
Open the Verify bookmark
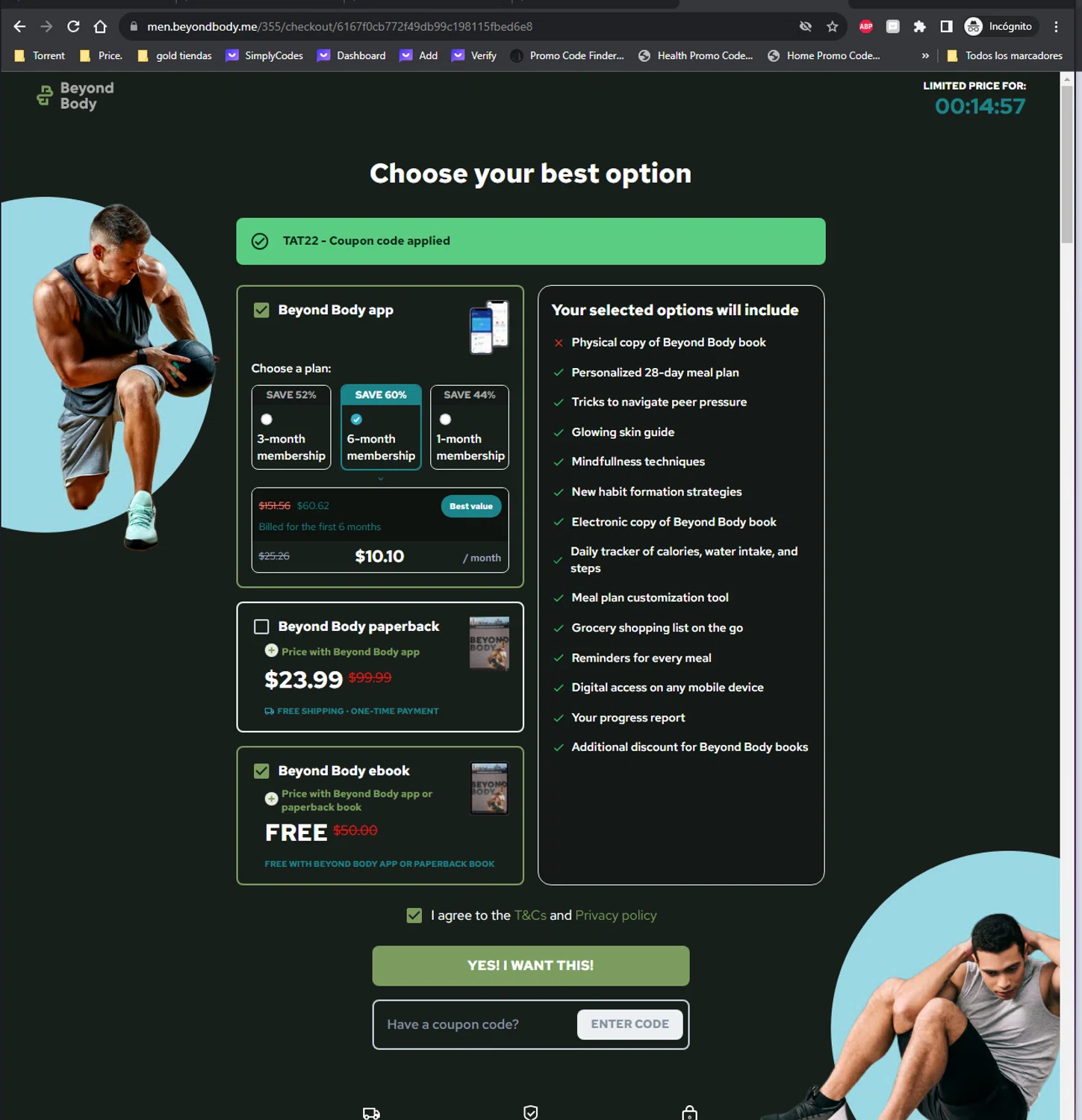click(x=474, y=56)
